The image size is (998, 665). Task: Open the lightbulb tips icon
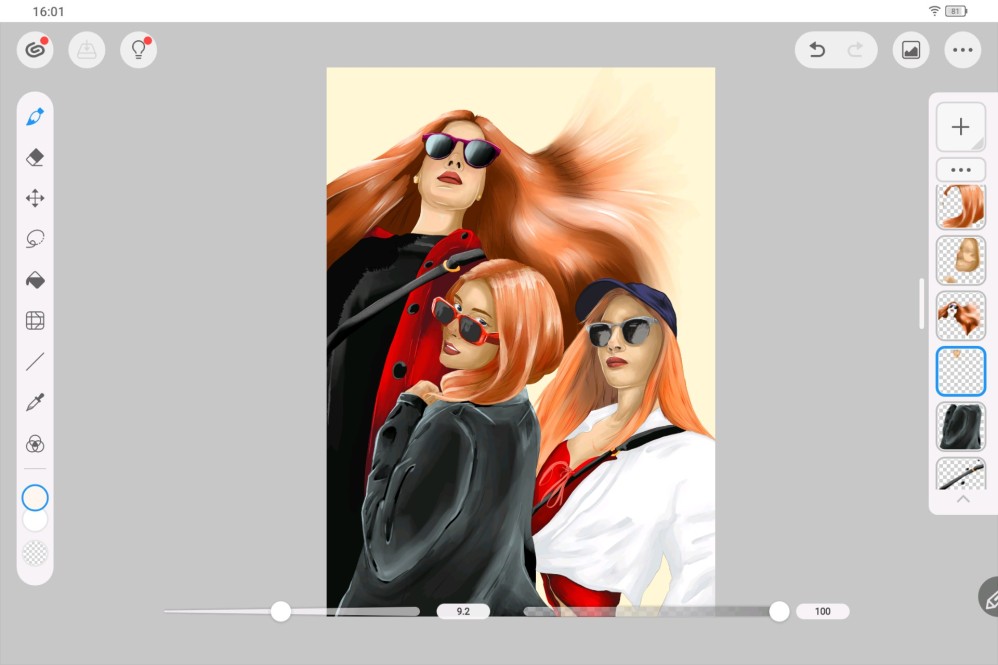click(x=138, y=50)
